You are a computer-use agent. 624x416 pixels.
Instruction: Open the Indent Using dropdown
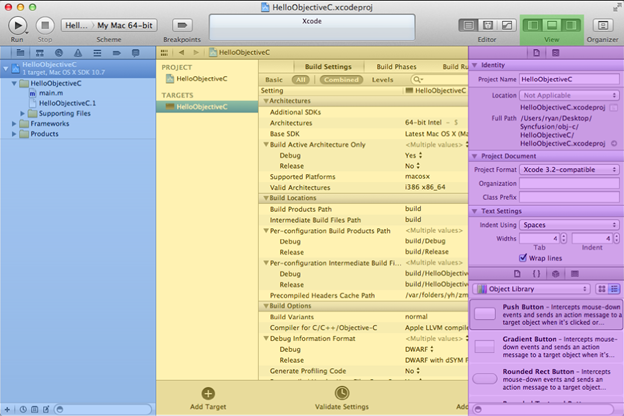pyautogui.click(x=569, y=225)
